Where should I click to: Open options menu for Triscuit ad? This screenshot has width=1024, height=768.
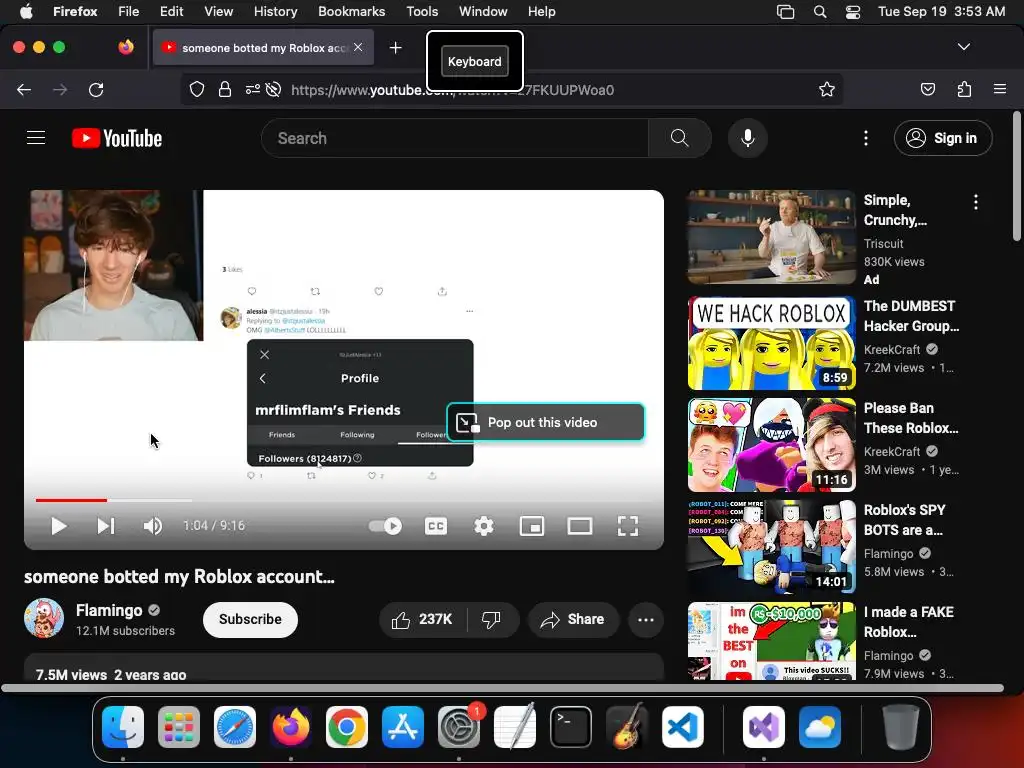click(976, 202)
